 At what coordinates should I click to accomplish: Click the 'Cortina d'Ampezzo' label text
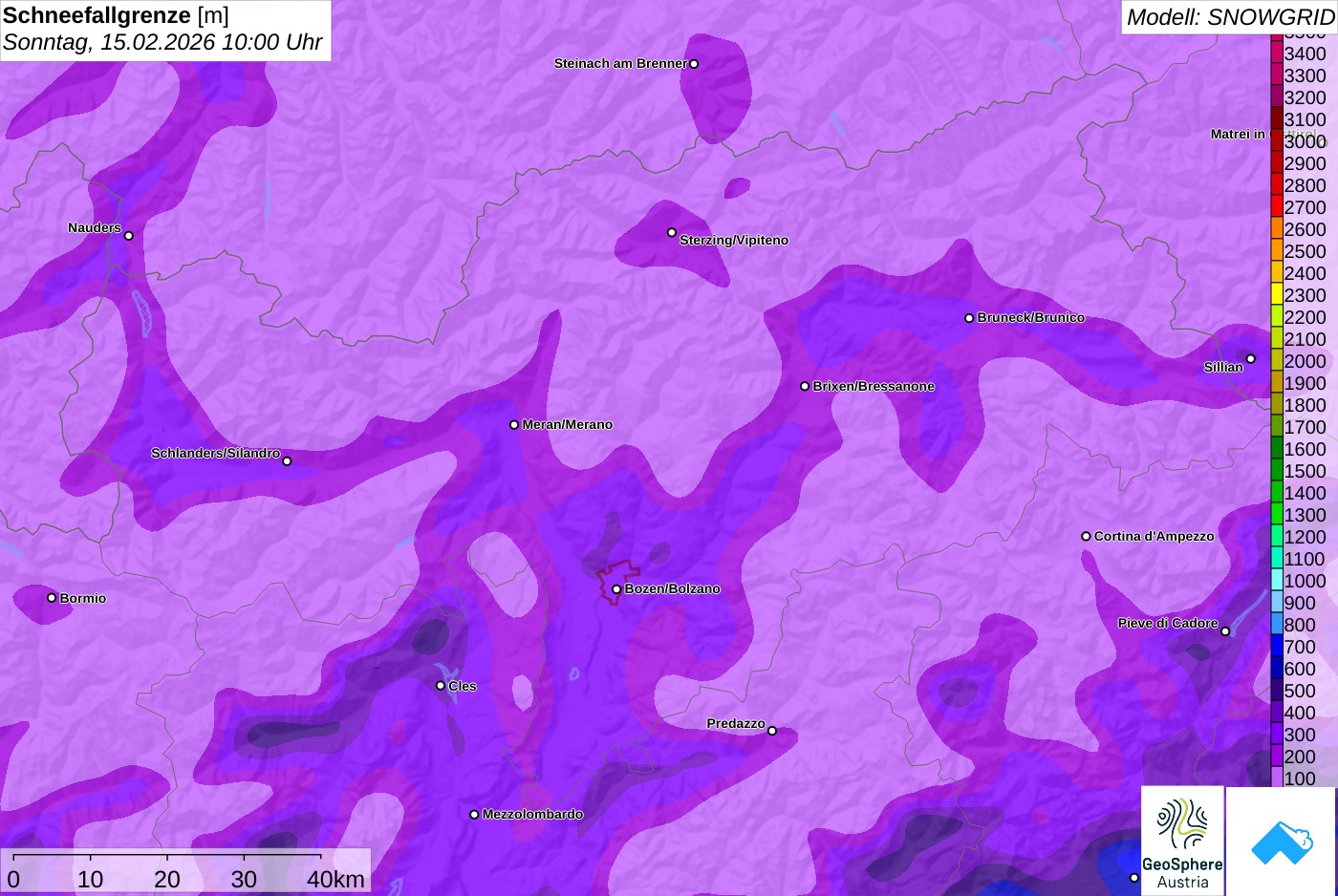(x=1155, y=537)
